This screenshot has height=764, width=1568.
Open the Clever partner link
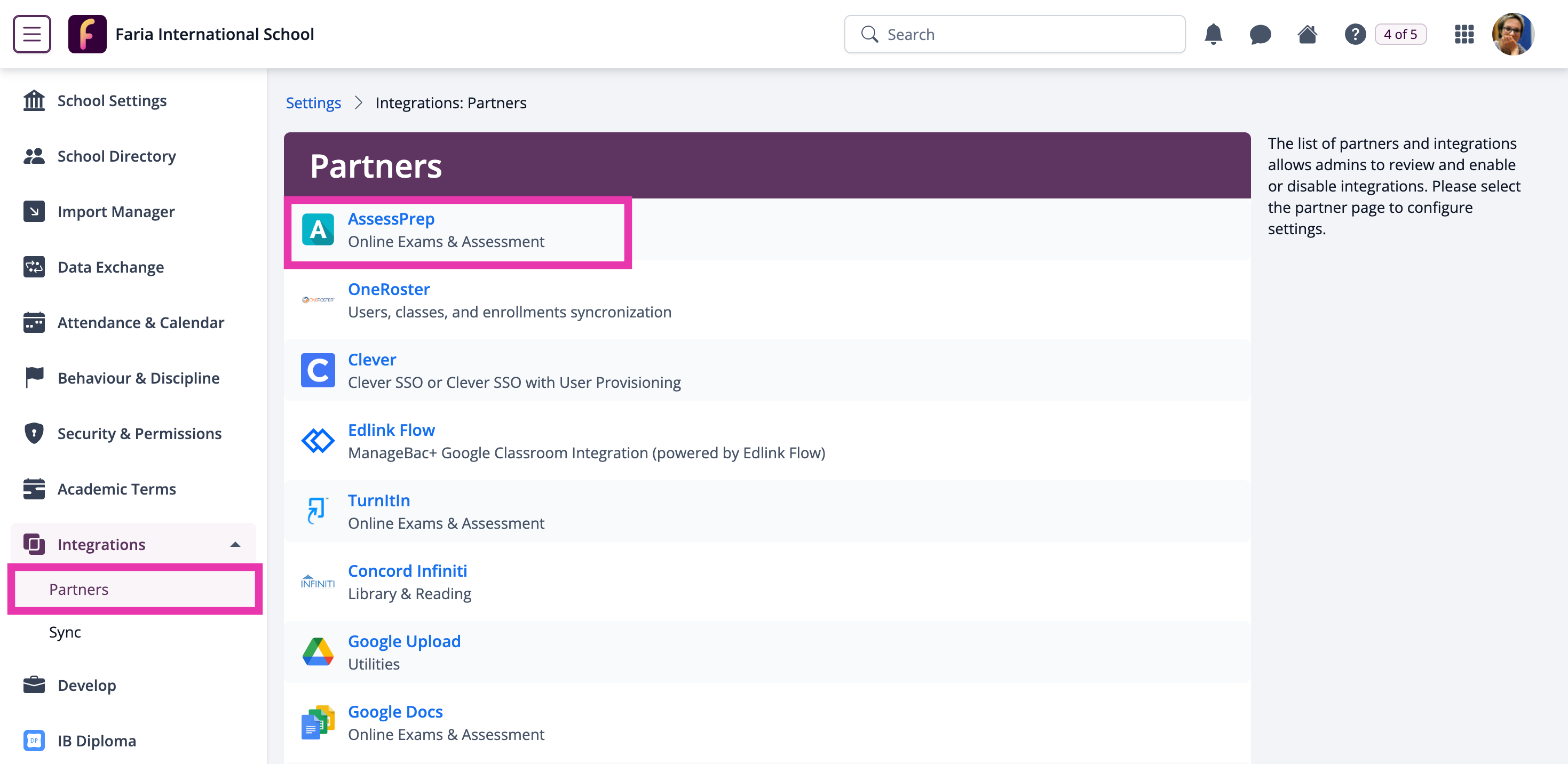pos(372,360)
